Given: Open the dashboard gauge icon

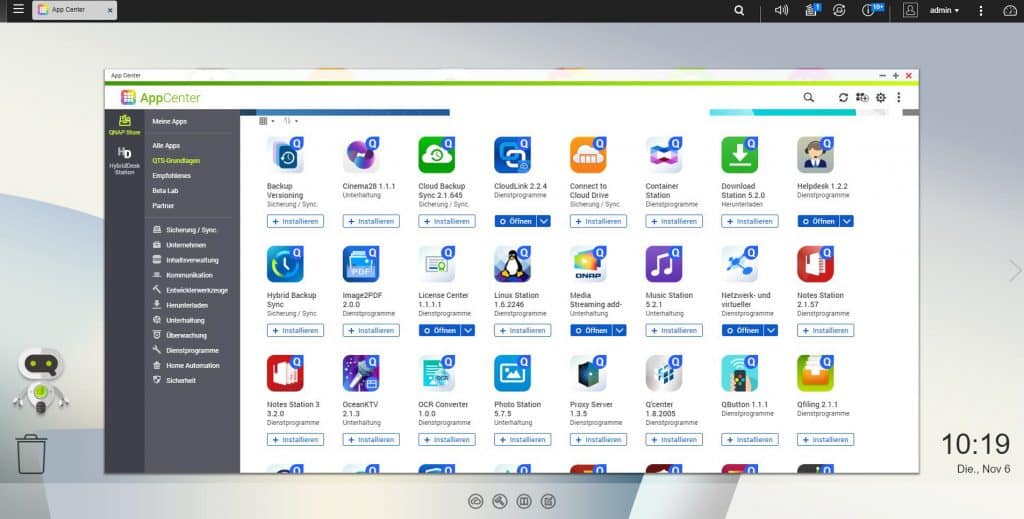Looking at the screenshot, I should [x=1010, y=10].
